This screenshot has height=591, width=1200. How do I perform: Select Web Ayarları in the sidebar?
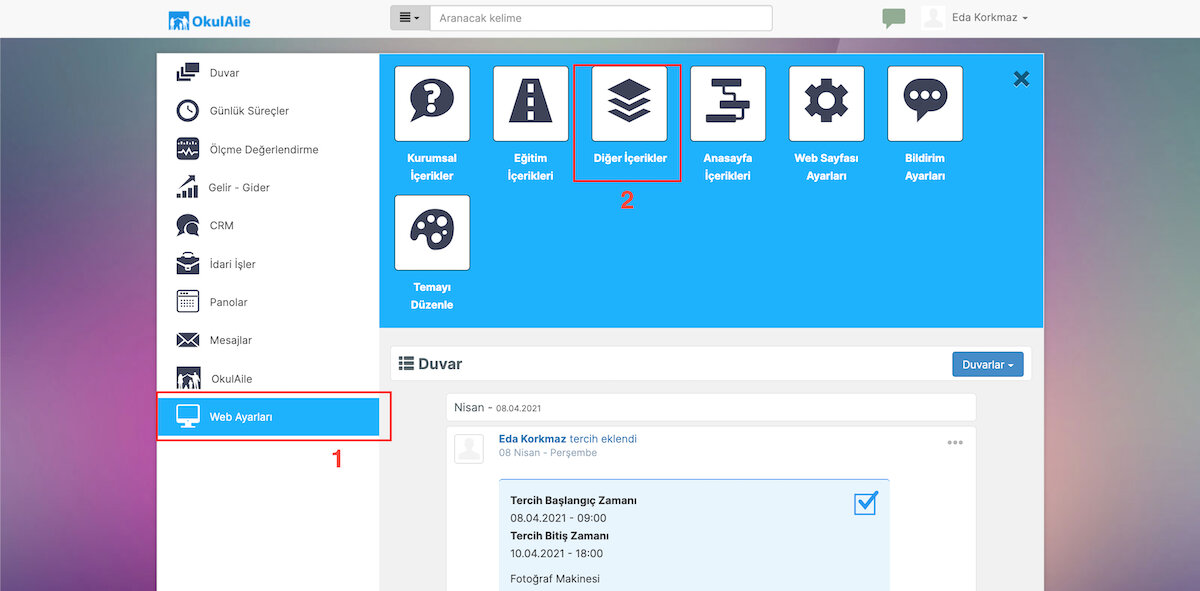(268, 417)
